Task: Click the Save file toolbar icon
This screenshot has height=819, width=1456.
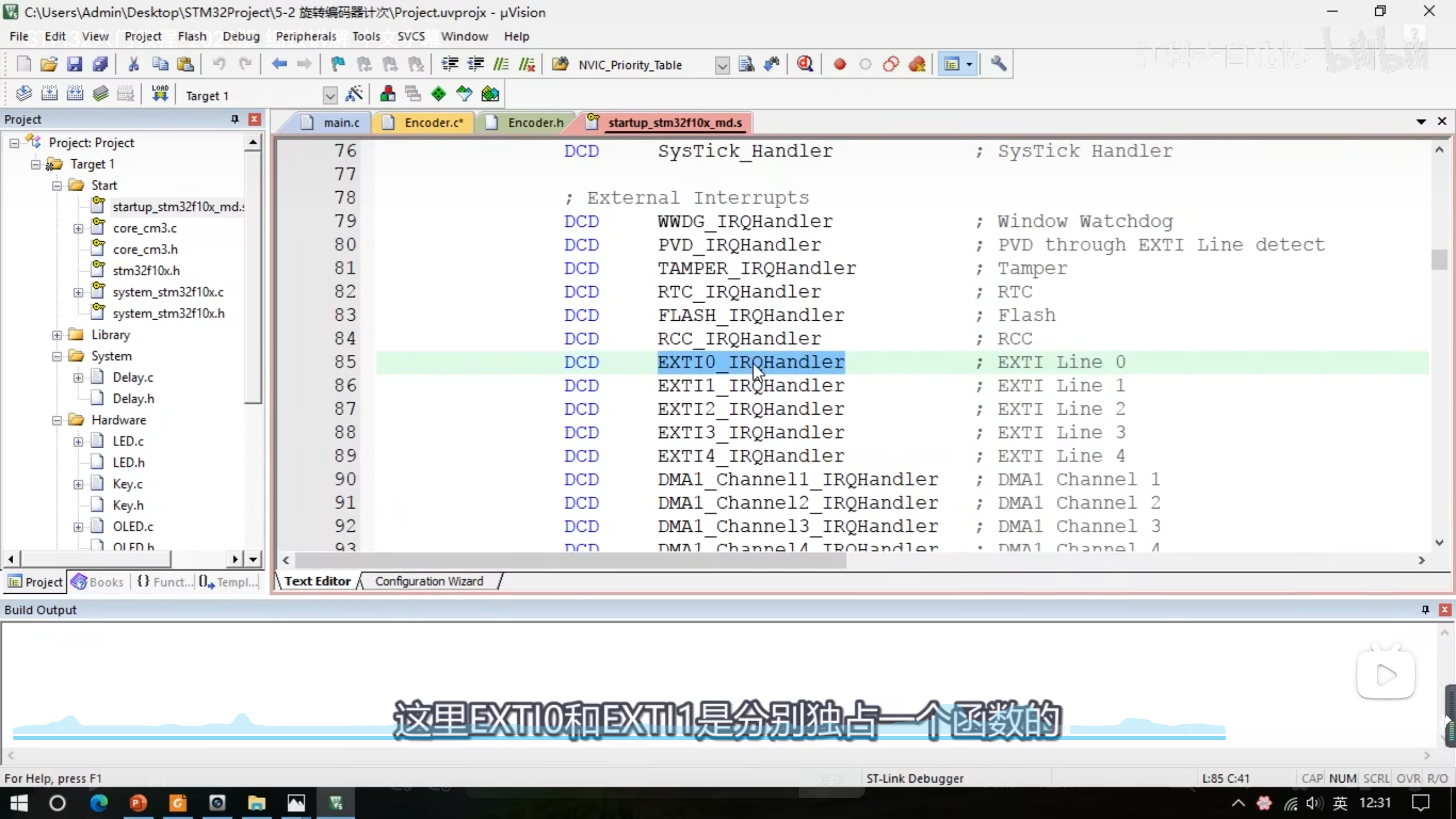Action: pyautogui.click(x=75, y=64)
